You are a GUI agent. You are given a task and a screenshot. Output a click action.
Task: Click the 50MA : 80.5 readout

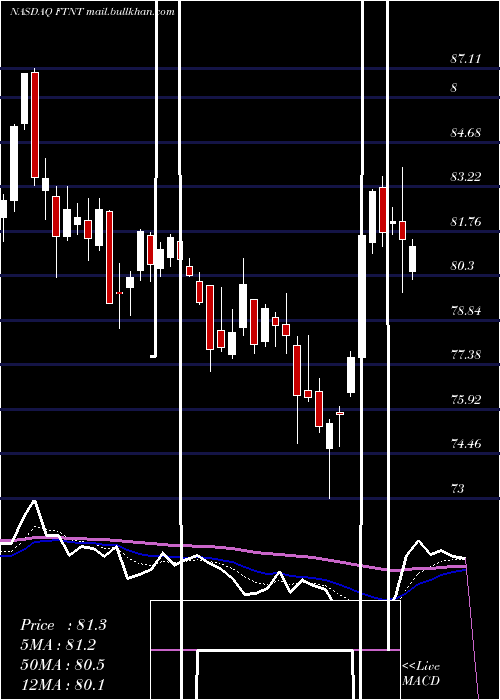[x=62, y=664]
